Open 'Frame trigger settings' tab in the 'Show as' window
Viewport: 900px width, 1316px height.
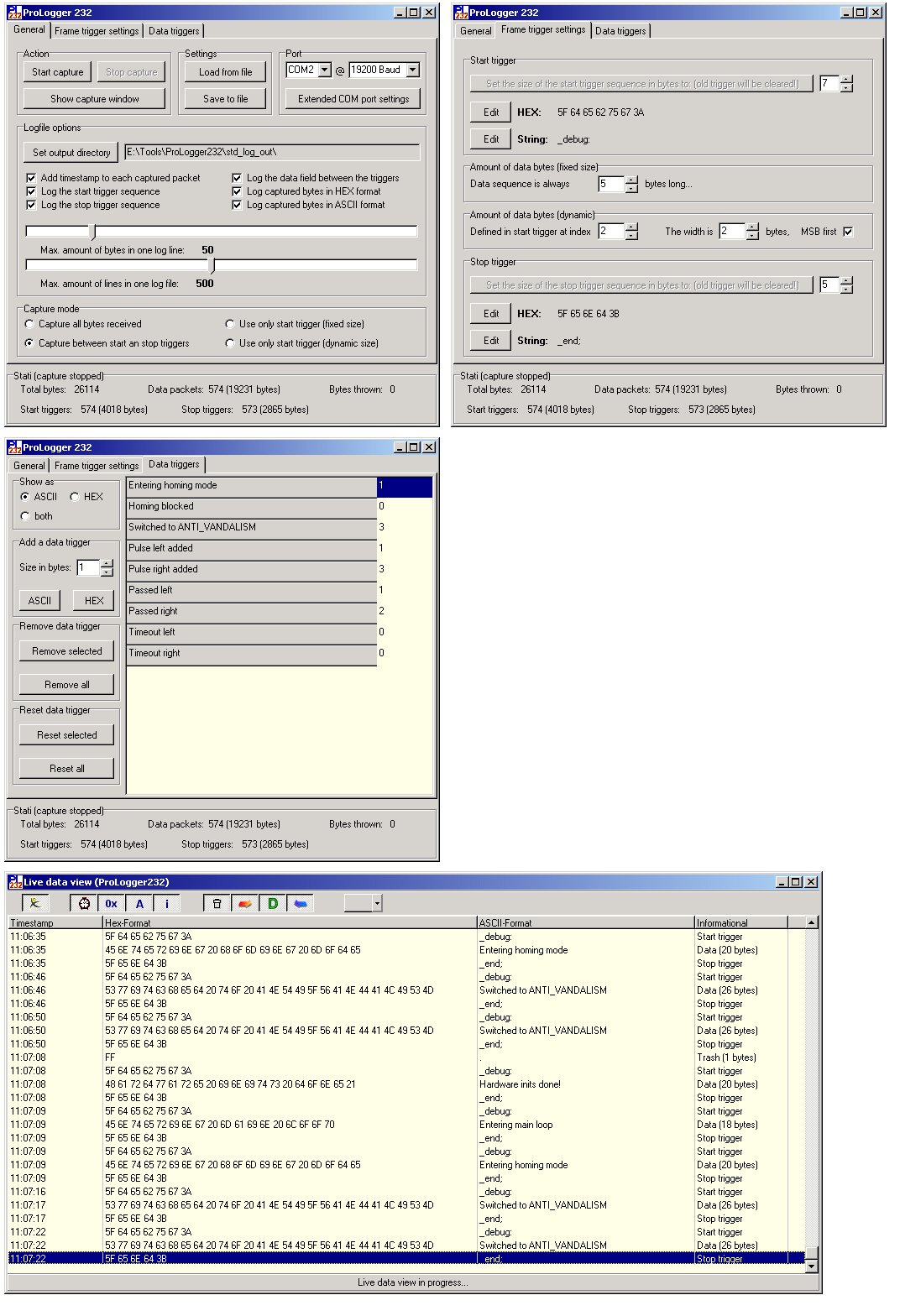(97, 466)
